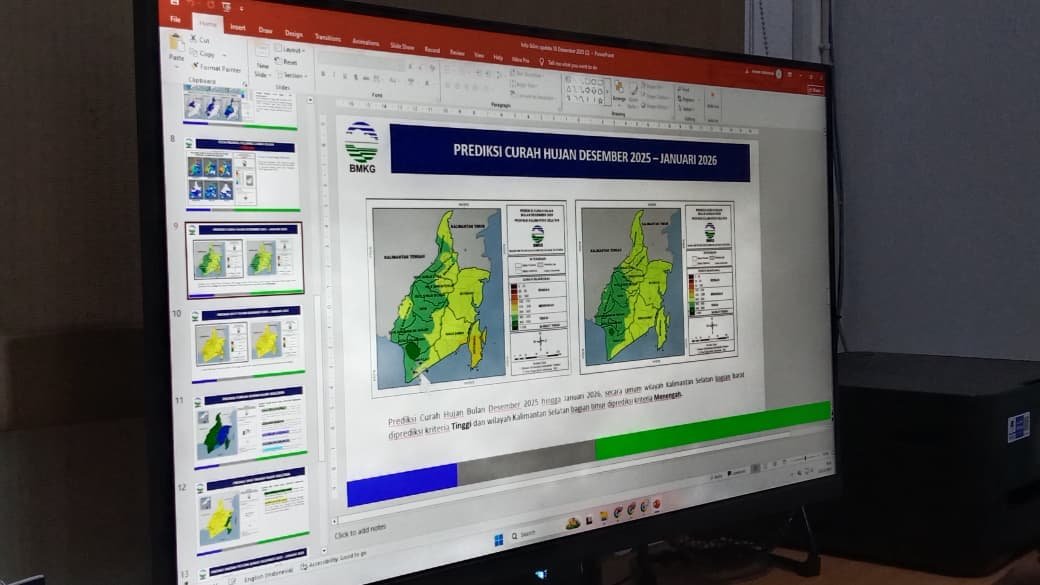Open PowerPoint icon on the taskbar
Viewport: 1040px width, 585px height.
pos(657,505)
